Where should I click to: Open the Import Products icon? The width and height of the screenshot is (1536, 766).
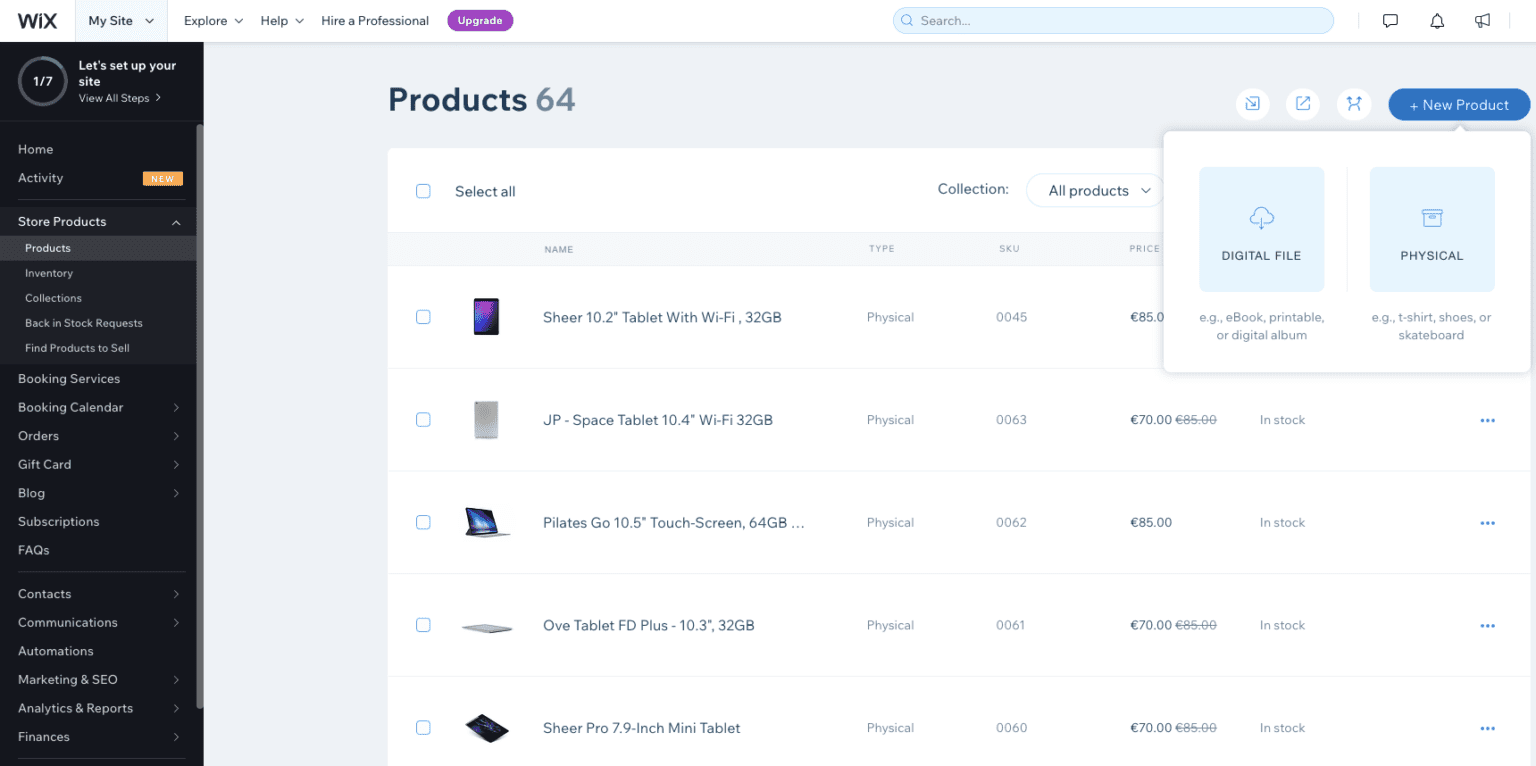point(1252,103)
